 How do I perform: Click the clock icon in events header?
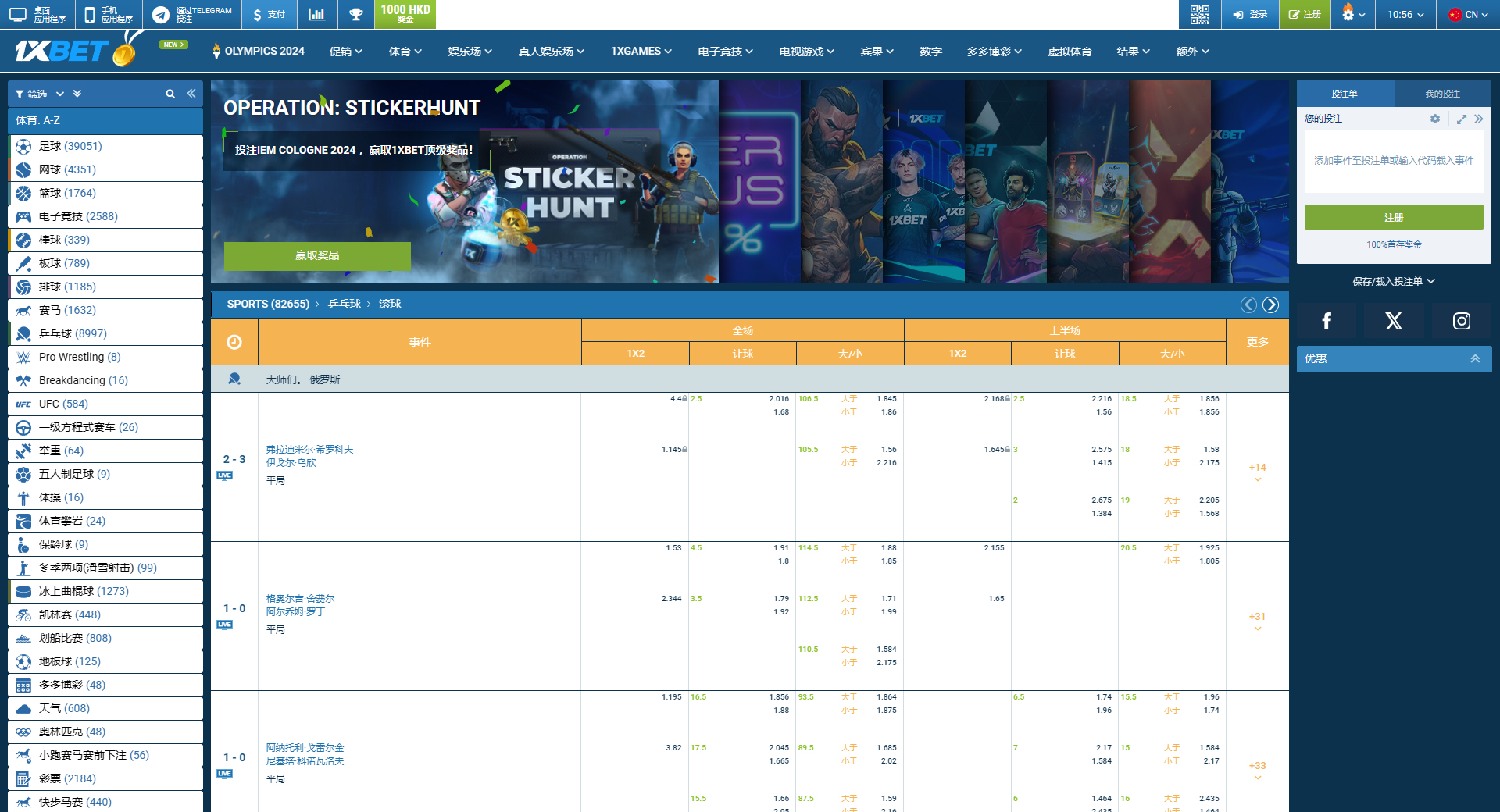point(234,342)
